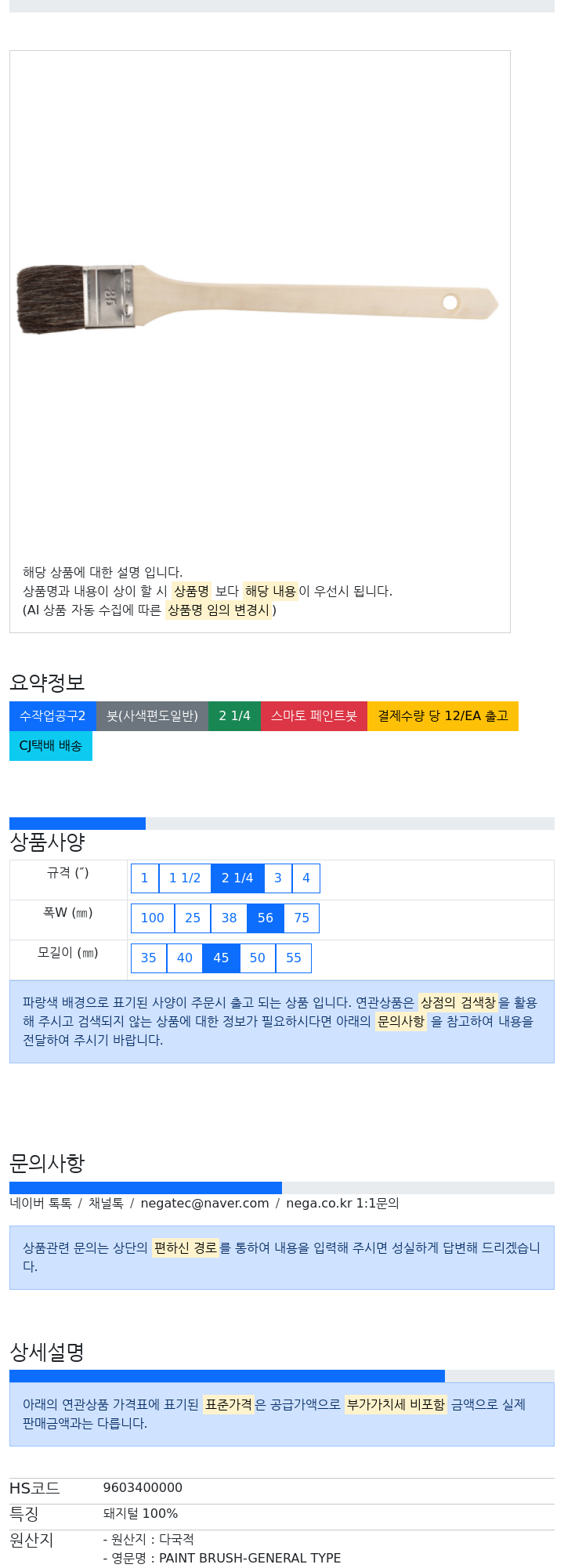Image resolution: width=564 pixels, height=1568 pixels.
Task: Select bristle length 35 mm option
Action: click(149, 958)
